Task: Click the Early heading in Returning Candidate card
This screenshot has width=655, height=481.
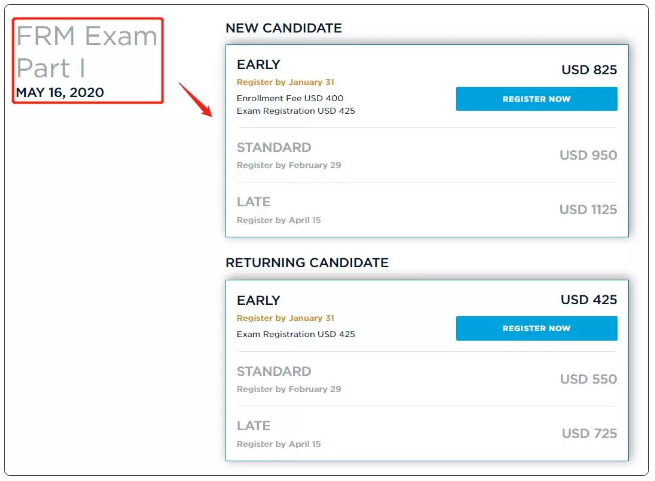Action: tap(258, 300)
